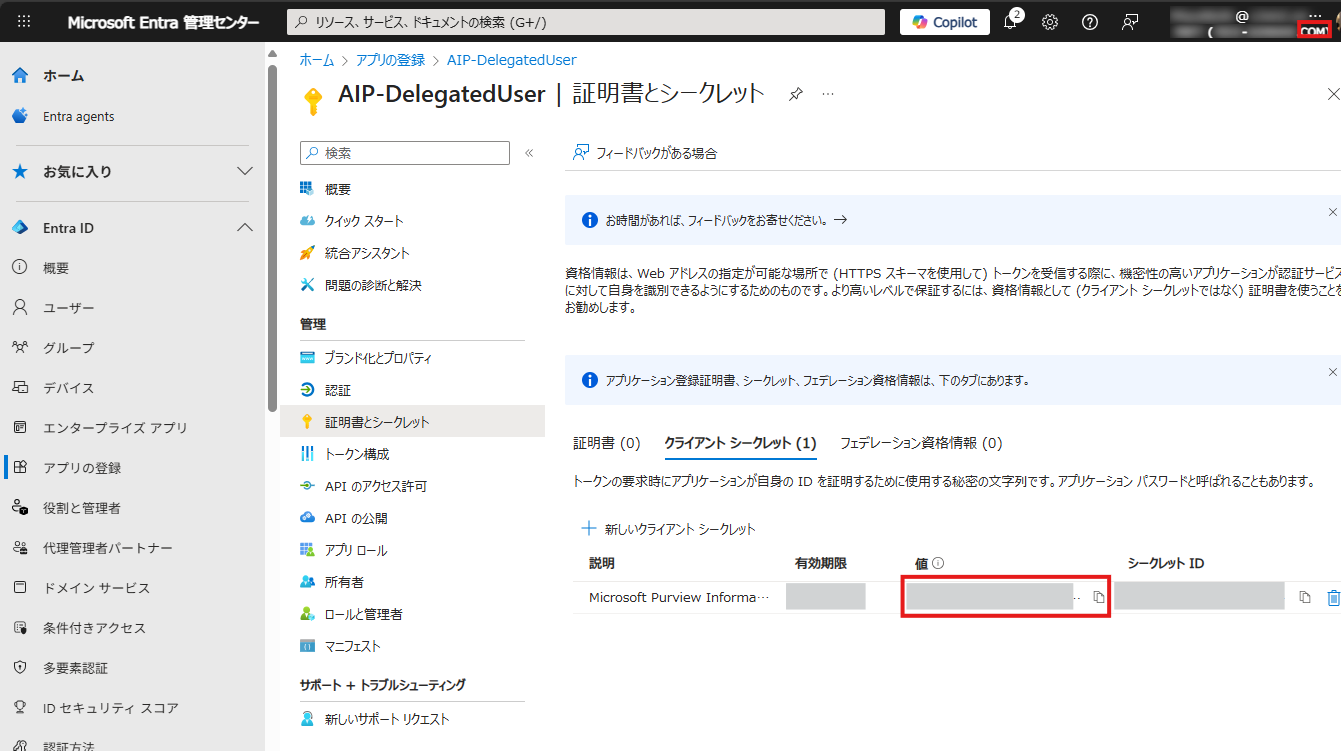Launch Copilot from the top bar

(x=945, y=22)
